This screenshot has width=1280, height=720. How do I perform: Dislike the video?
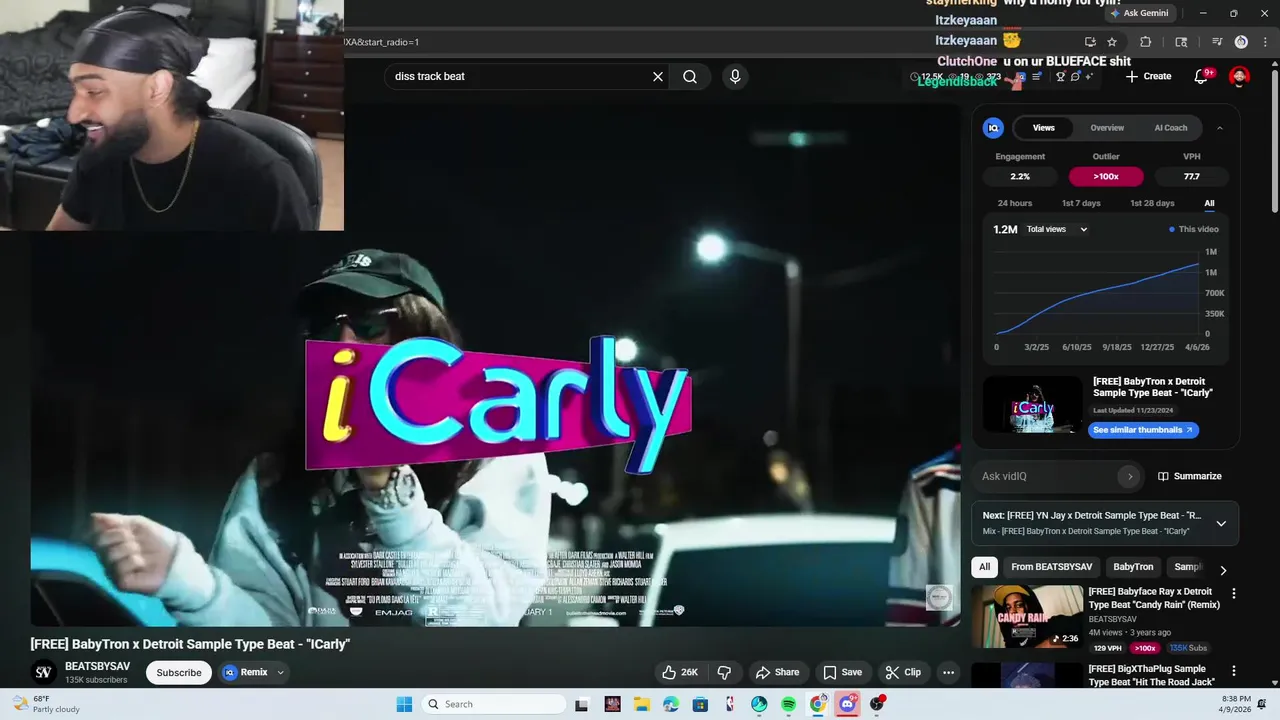tap(725, 672)
